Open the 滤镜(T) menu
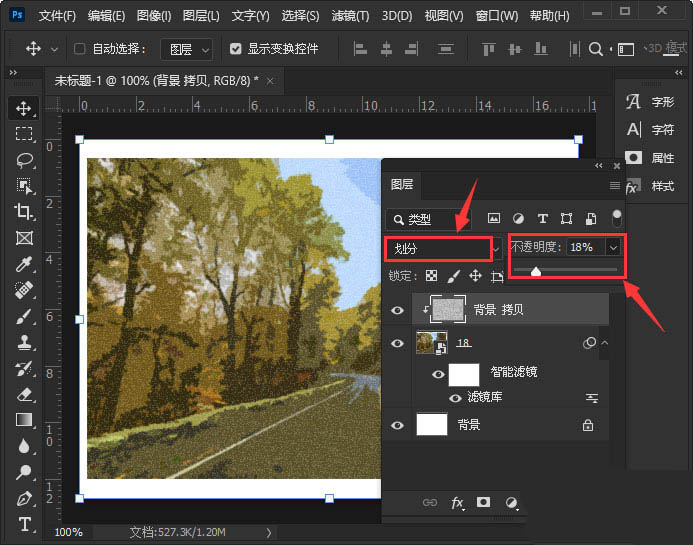693x545 pixels. tap(350, 16)
